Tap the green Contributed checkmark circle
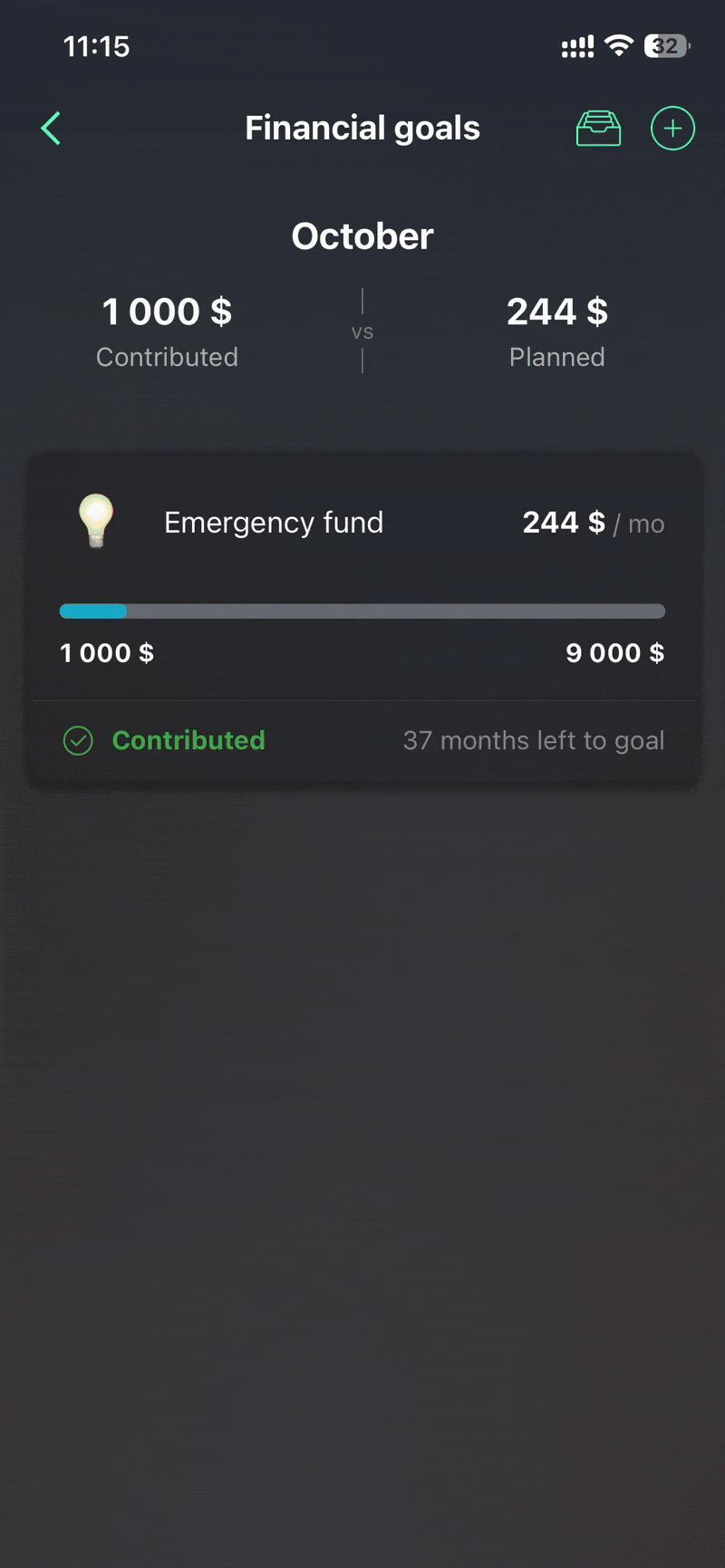 click(x=78, y=741)
